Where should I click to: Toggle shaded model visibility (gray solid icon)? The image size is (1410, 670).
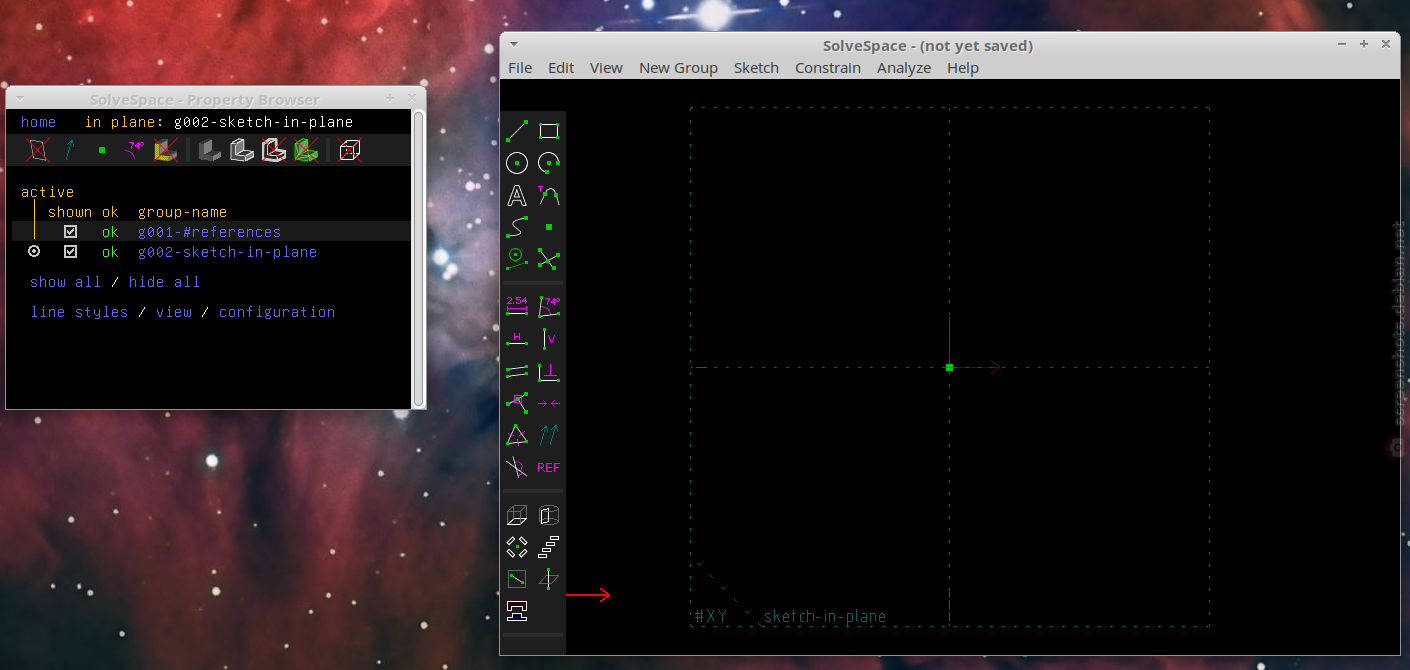click(209, 150)
